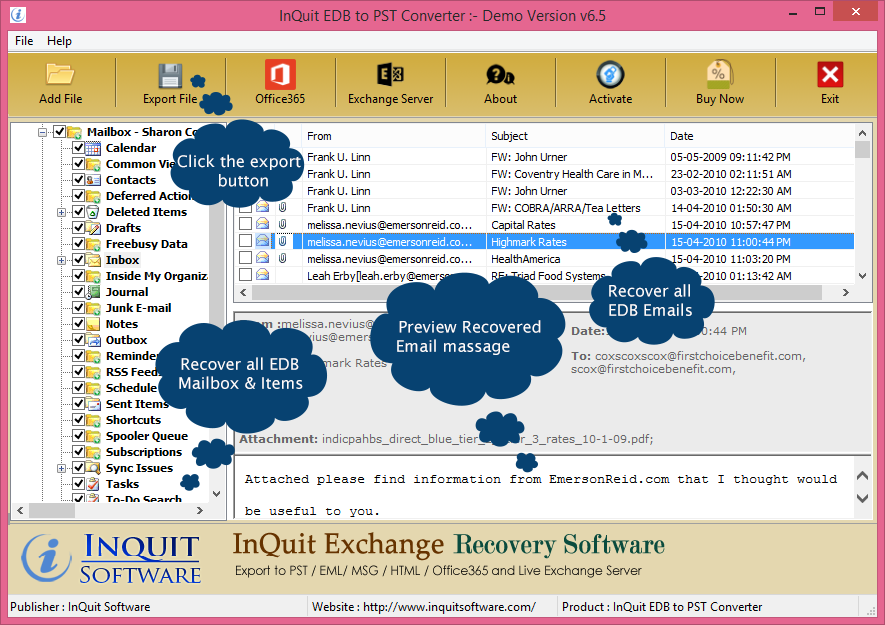Image resolution: width=885 pixels, height=625 pixels.
Task: Collapse the Mailbox root tree node
Action: [x=42, y=132]
